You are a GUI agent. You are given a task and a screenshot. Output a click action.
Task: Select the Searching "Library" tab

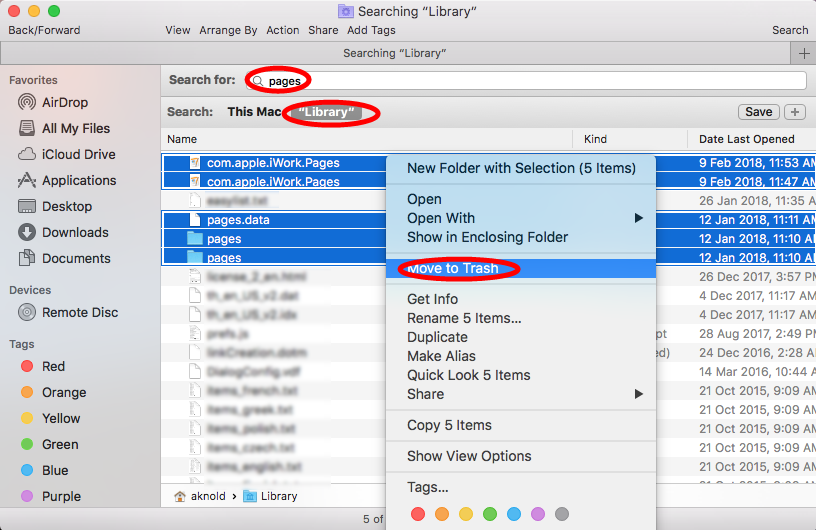click(x=395, y=53)
